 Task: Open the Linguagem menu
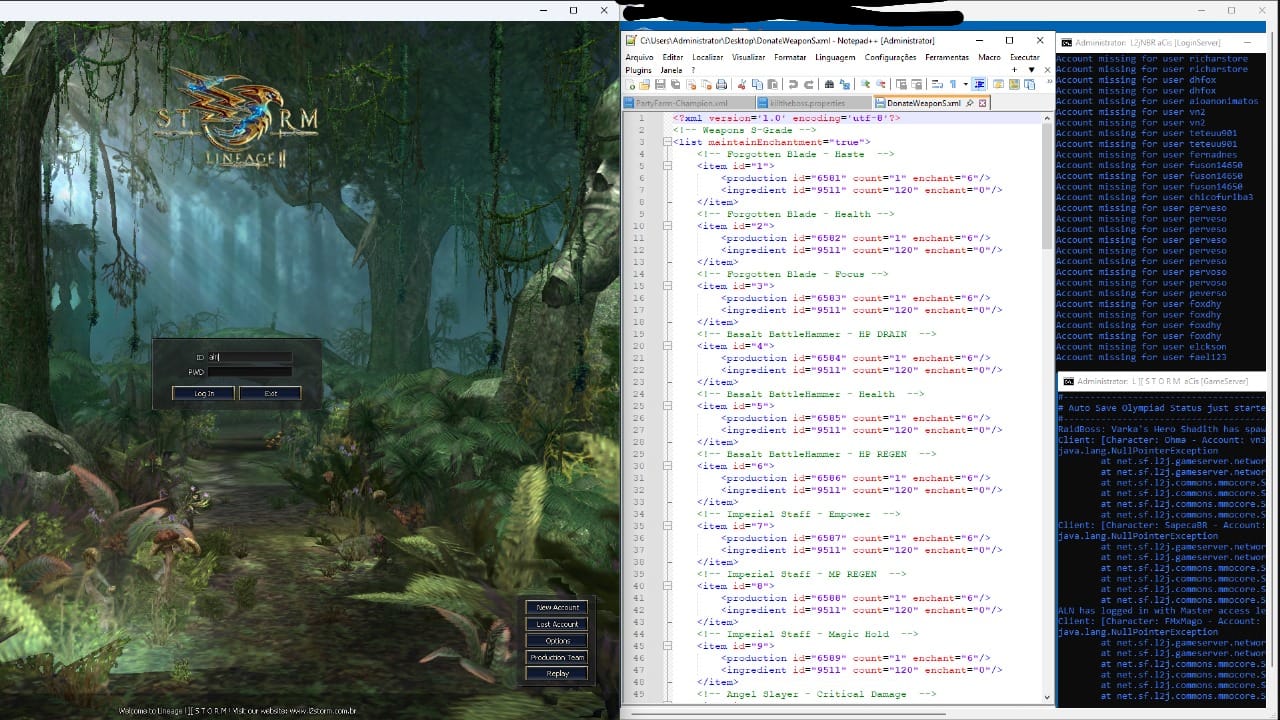835,57
